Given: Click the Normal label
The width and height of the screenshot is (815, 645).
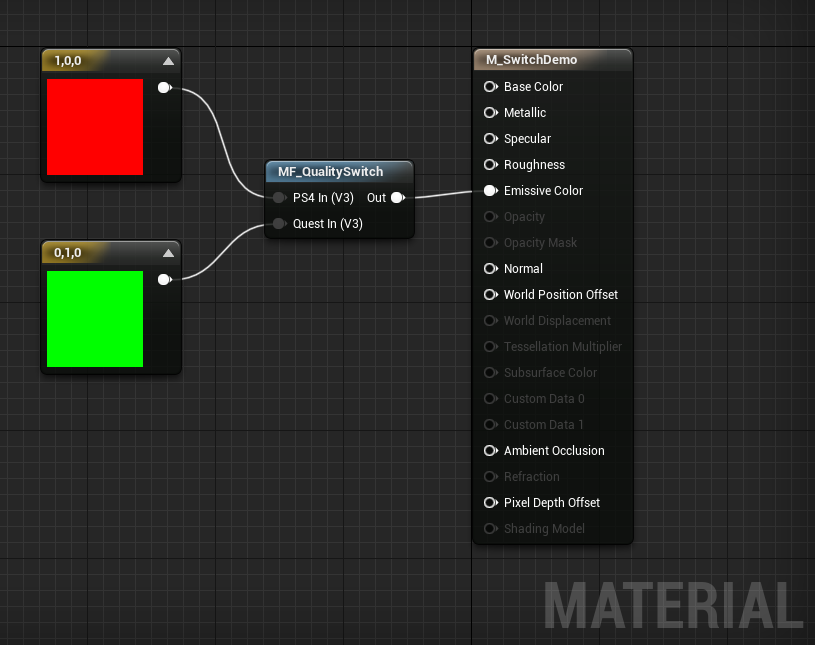Looking at the screenshot, I should [523, 269].
